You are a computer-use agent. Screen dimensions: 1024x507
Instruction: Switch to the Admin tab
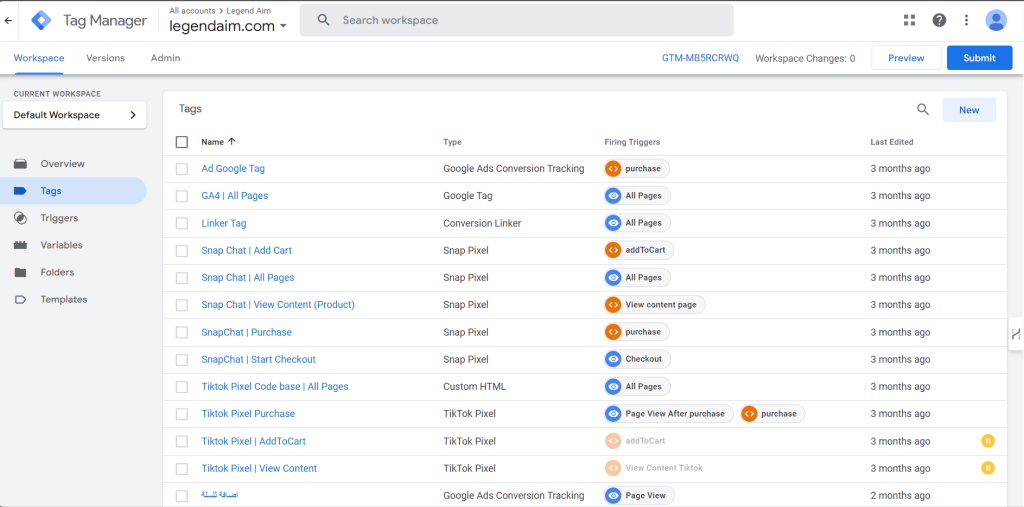(165, 58)
